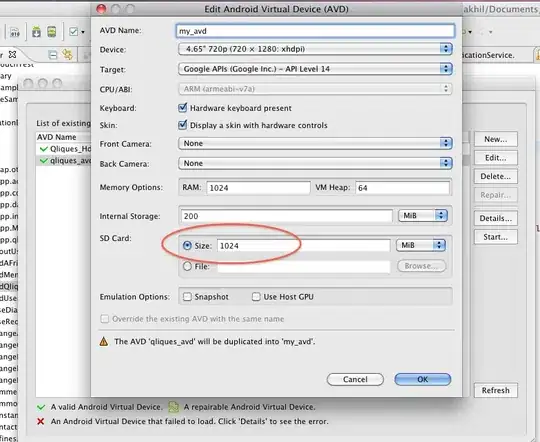Screen dimensions: 540x442
Task: Click the Android SDK Manager toolbar icon
Action: (x=36, y=32)
